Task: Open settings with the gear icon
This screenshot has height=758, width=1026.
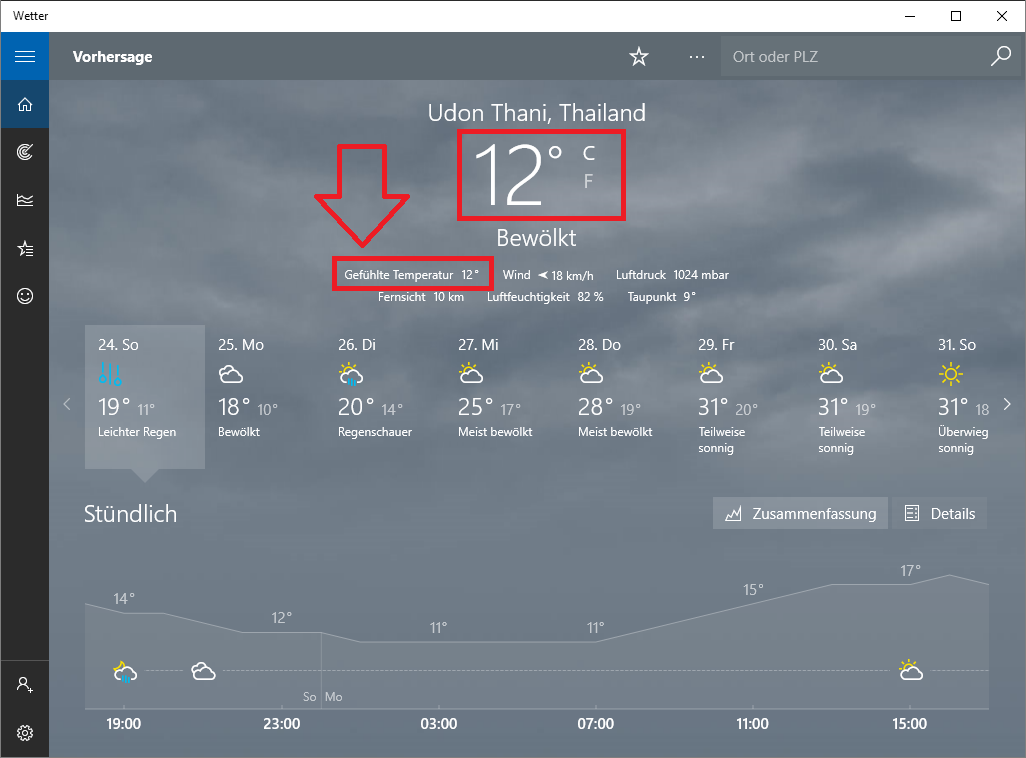Action: coord(25,733)
